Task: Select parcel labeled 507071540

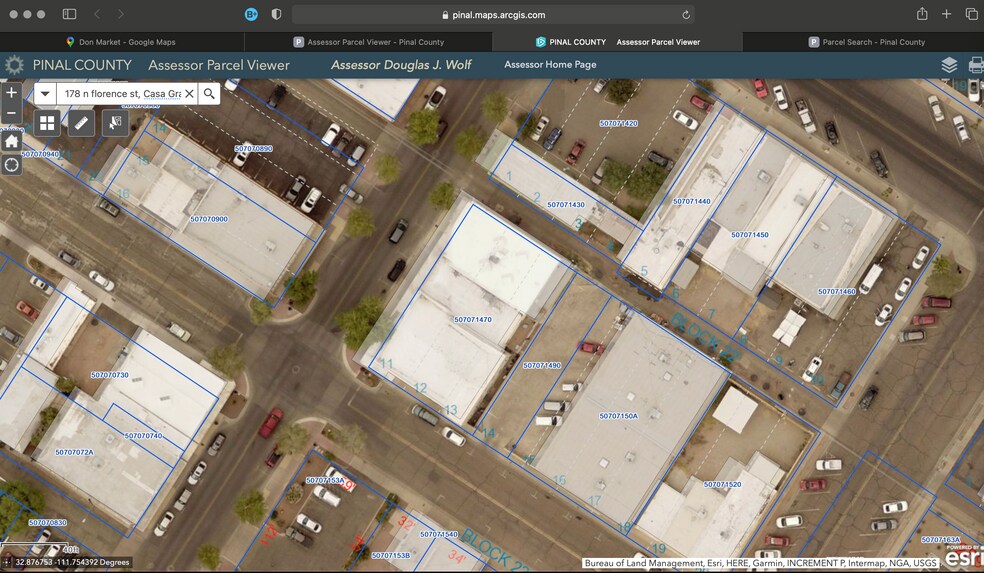Action: [439, 534]
